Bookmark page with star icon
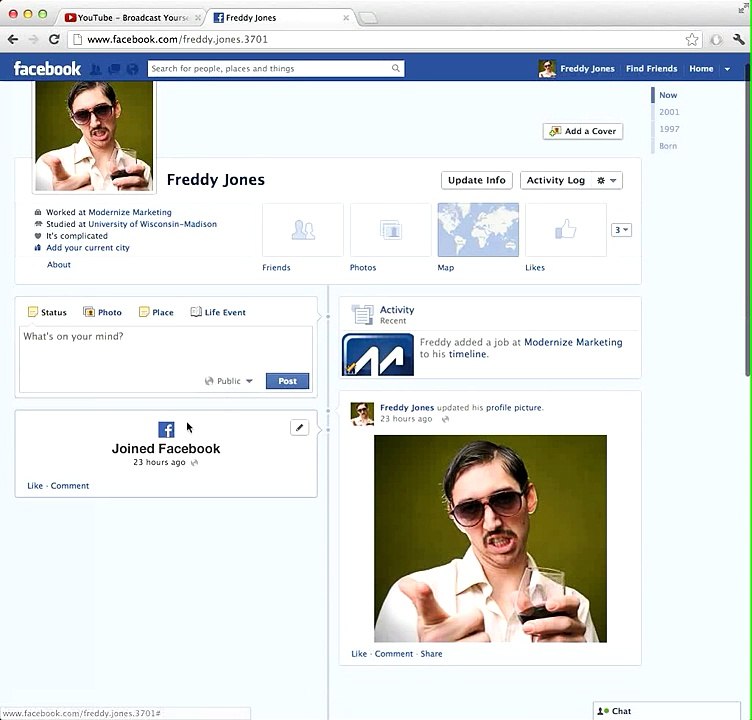 692,39
